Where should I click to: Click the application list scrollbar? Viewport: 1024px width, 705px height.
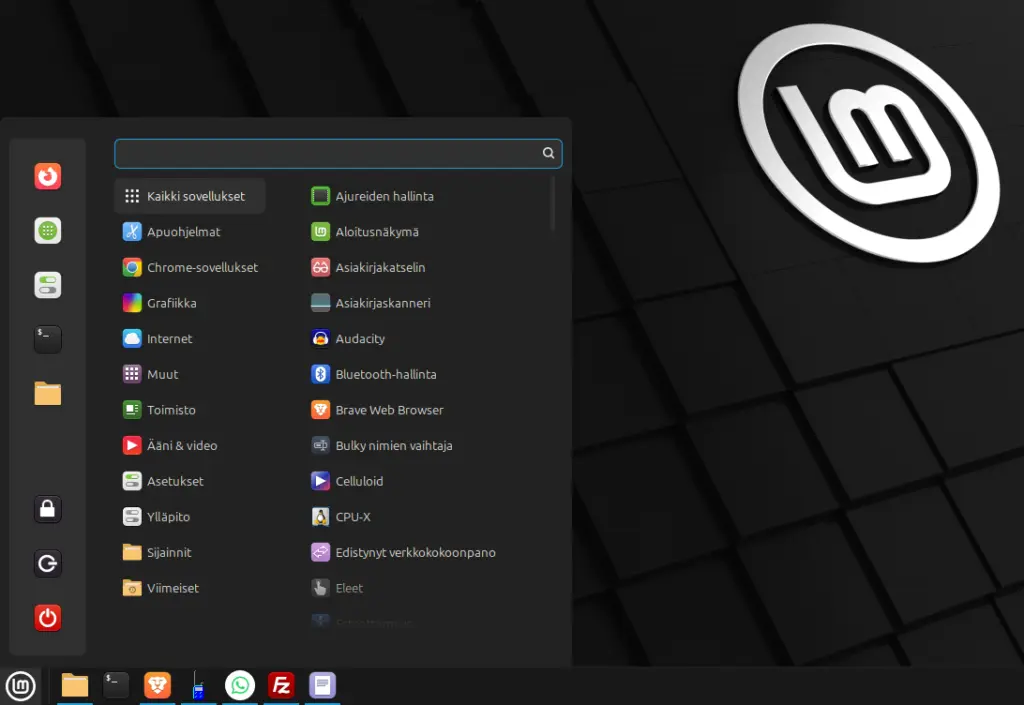[553, 204]
